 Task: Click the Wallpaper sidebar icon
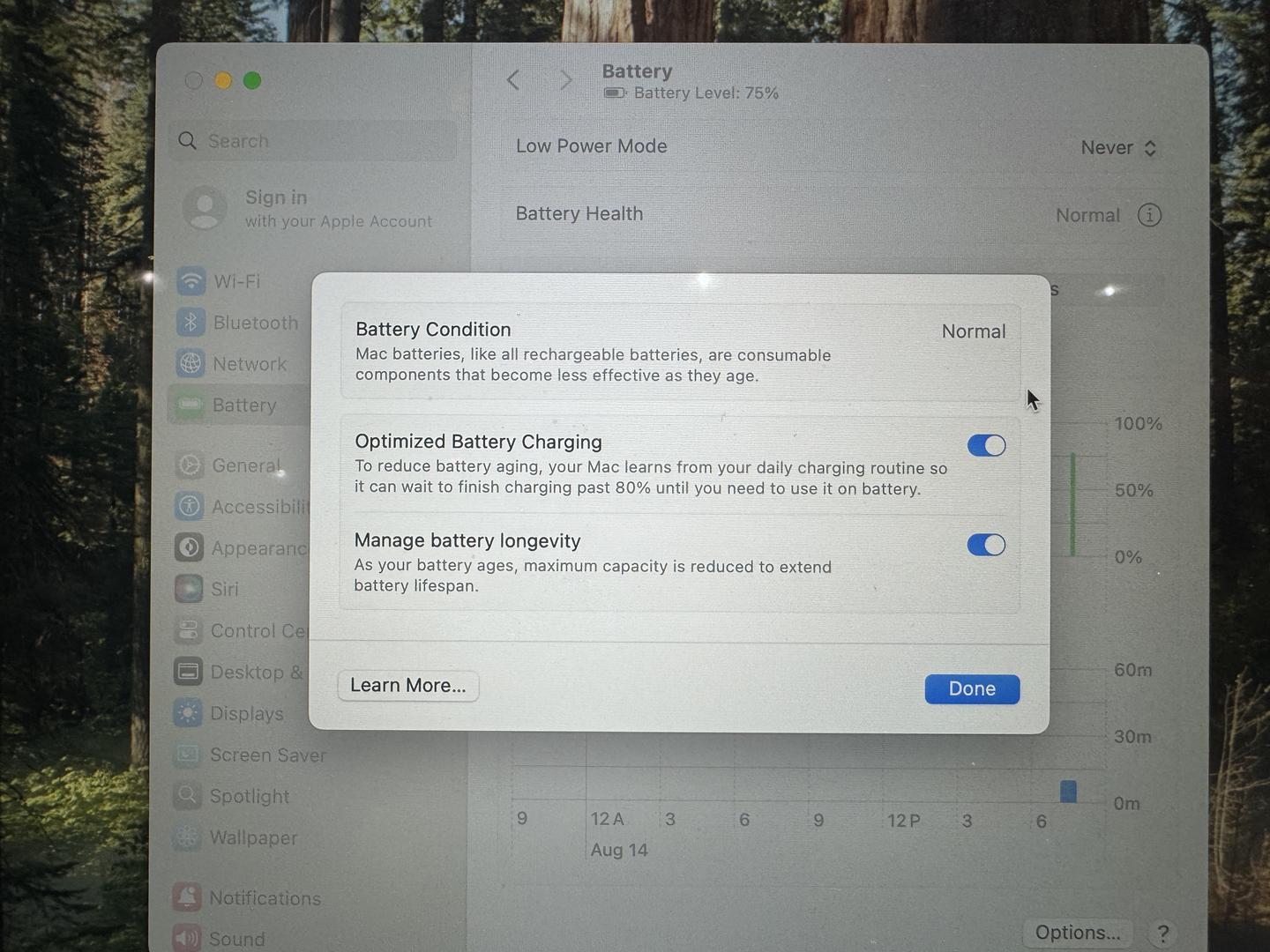(187, 837)
